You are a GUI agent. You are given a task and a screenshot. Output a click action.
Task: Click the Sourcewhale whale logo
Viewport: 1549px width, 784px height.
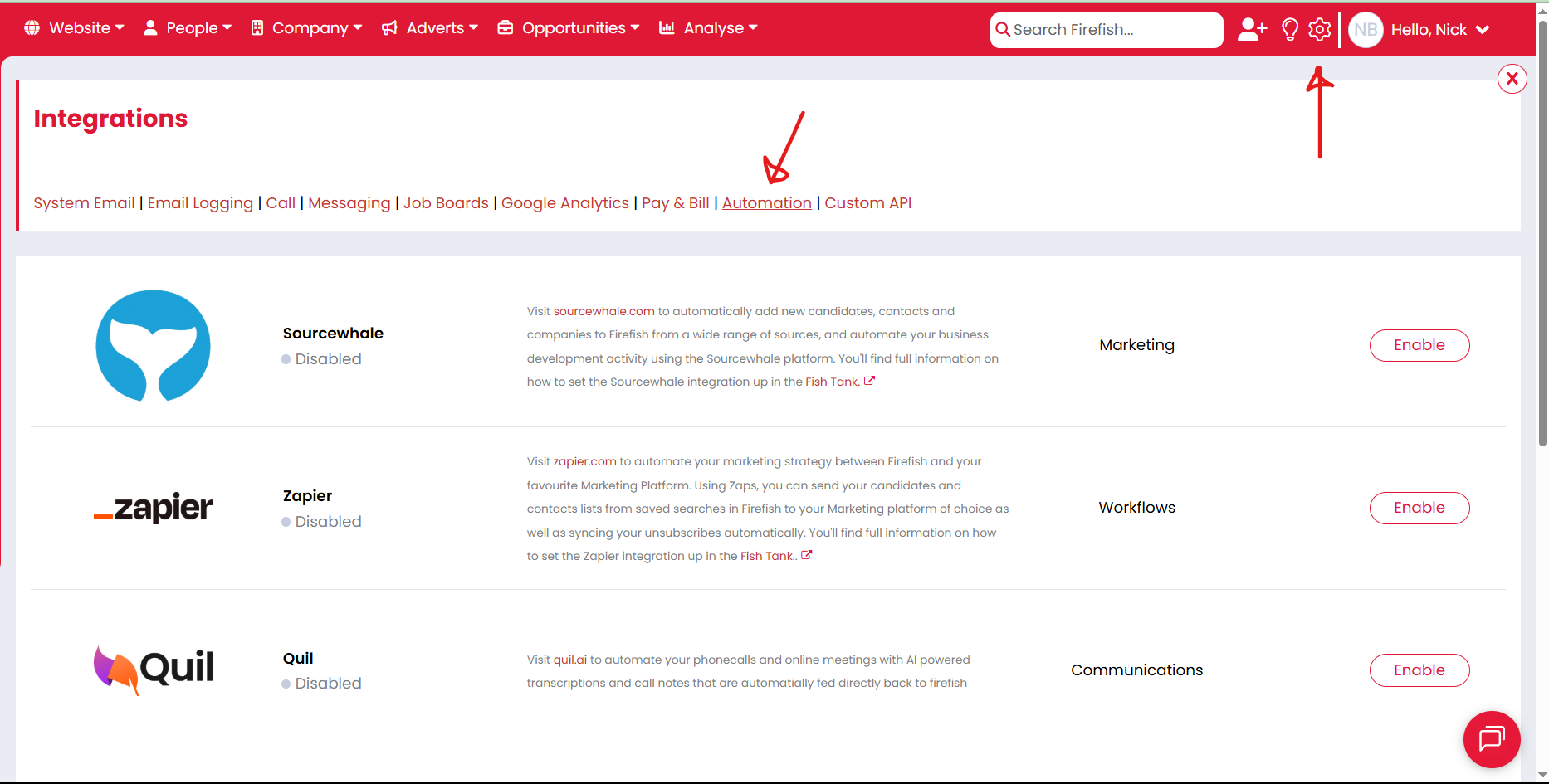pos(154,345)
